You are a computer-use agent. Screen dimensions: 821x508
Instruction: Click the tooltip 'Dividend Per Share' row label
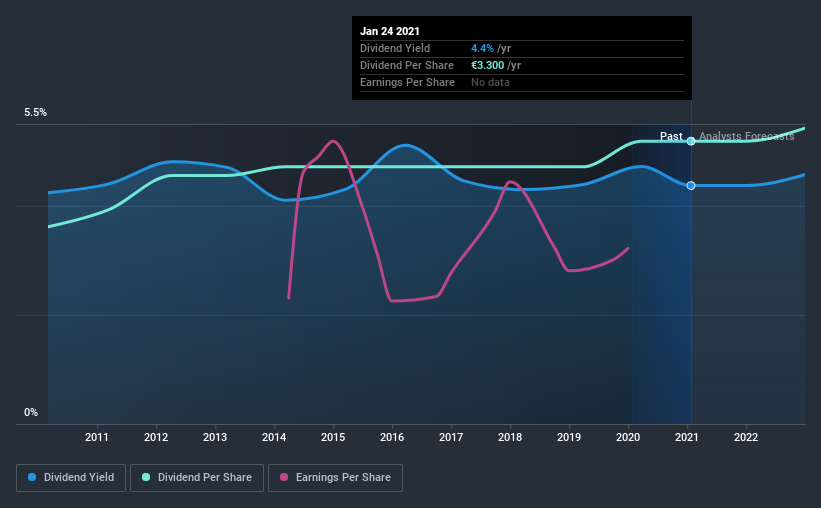407,65
